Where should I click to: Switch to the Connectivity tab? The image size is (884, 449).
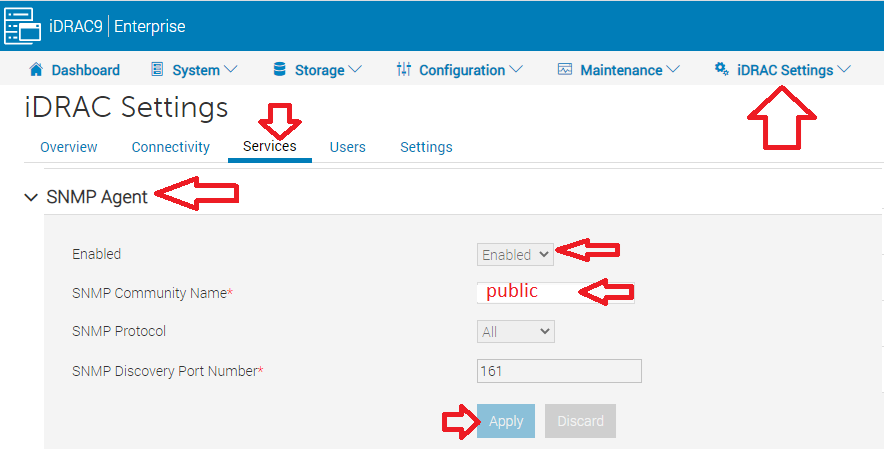[171, 147]
